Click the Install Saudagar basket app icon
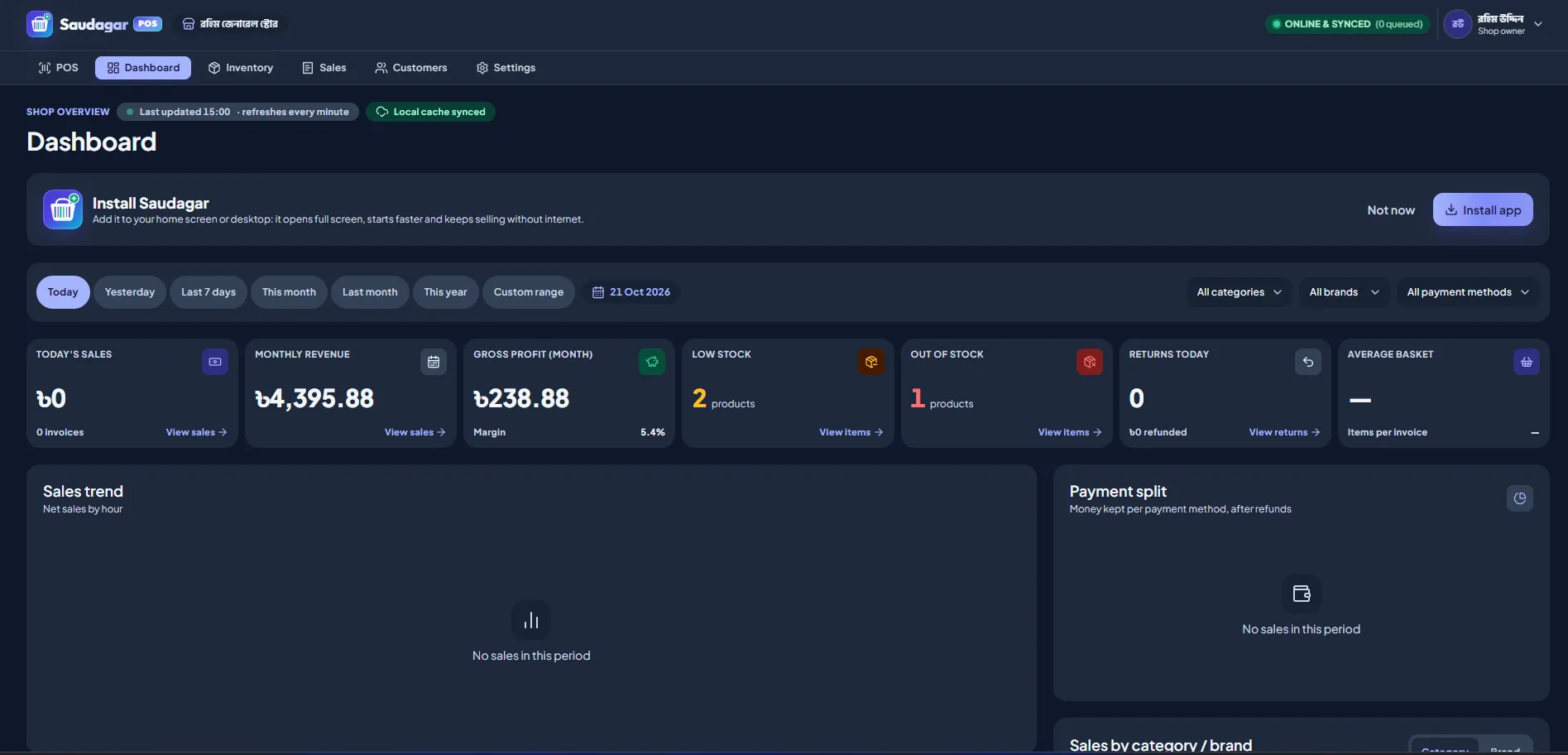This screenshot has width=1568, height=755. 63,209
